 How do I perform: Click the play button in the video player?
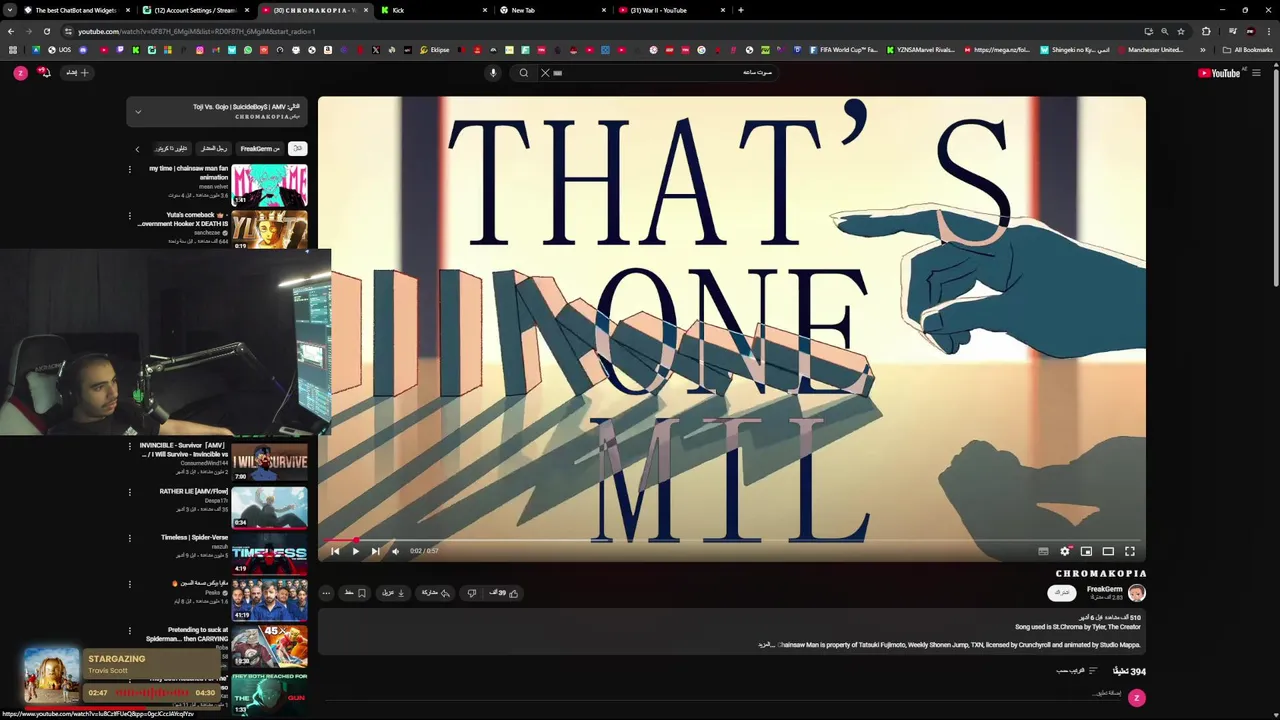pos(355,551)
